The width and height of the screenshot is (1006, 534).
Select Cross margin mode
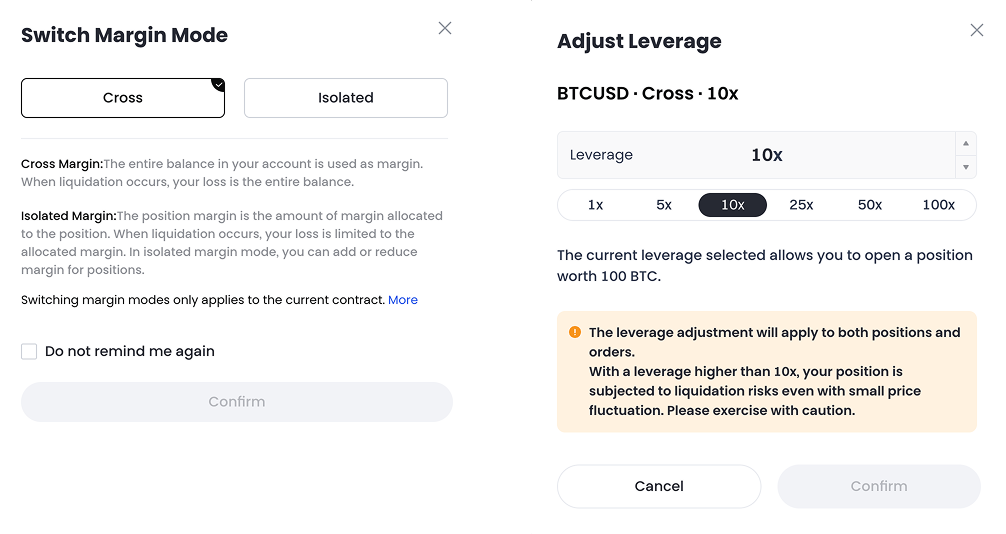[123, 98]
